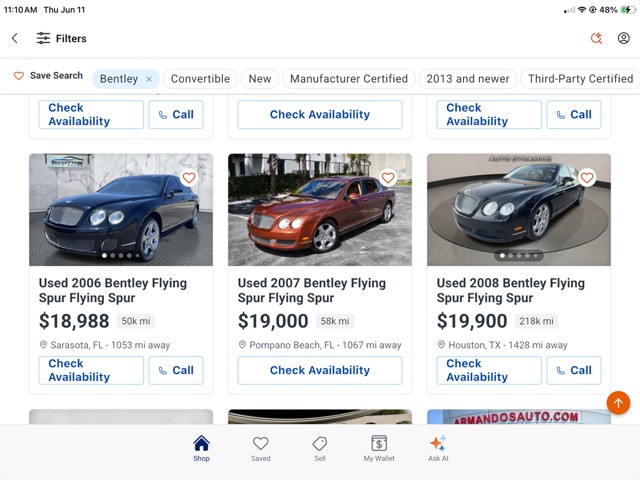
Task: Open Used 2007 Bentley Flying Spur title
Action: tap(312, 290)
